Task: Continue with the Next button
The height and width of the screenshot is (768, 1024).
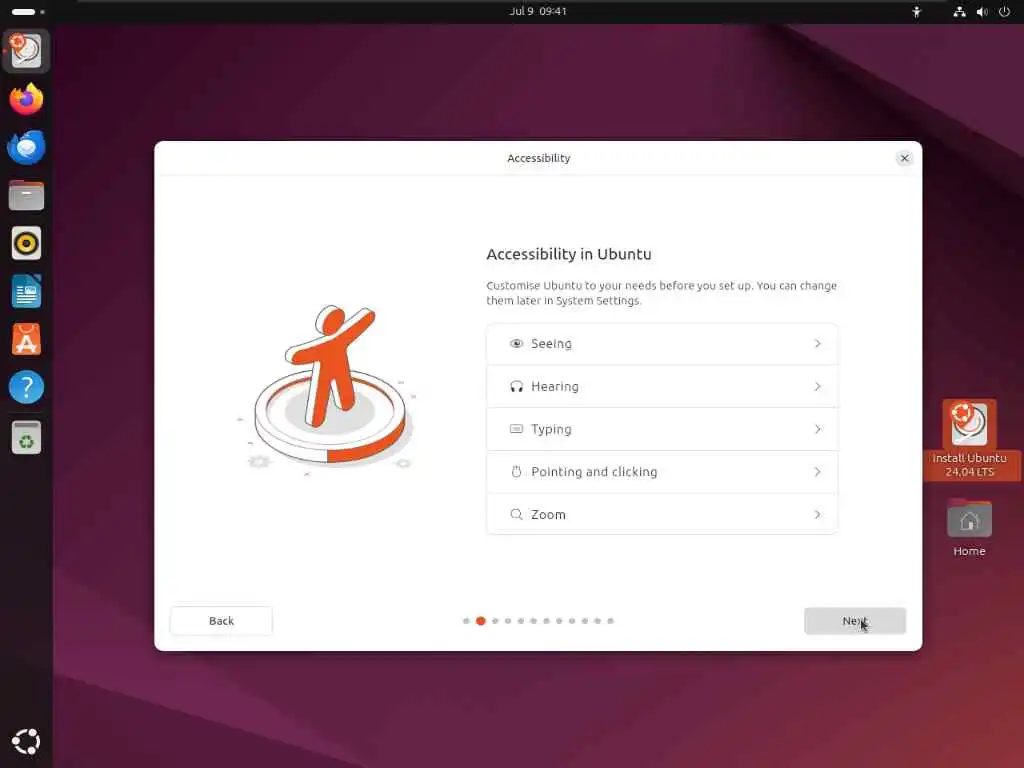Action: tap(855, 621)
